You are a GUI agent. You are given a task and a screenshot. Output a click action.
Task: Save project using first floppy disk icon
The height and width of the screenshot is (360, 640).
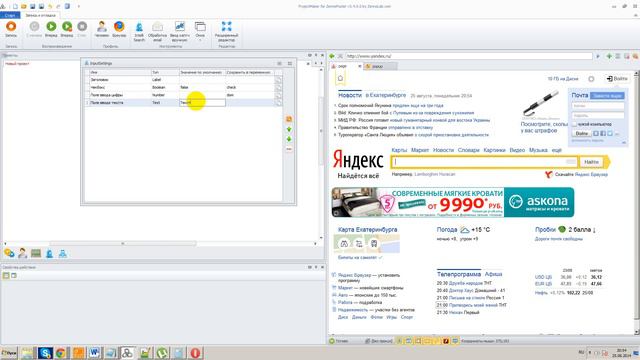(33, 7)
